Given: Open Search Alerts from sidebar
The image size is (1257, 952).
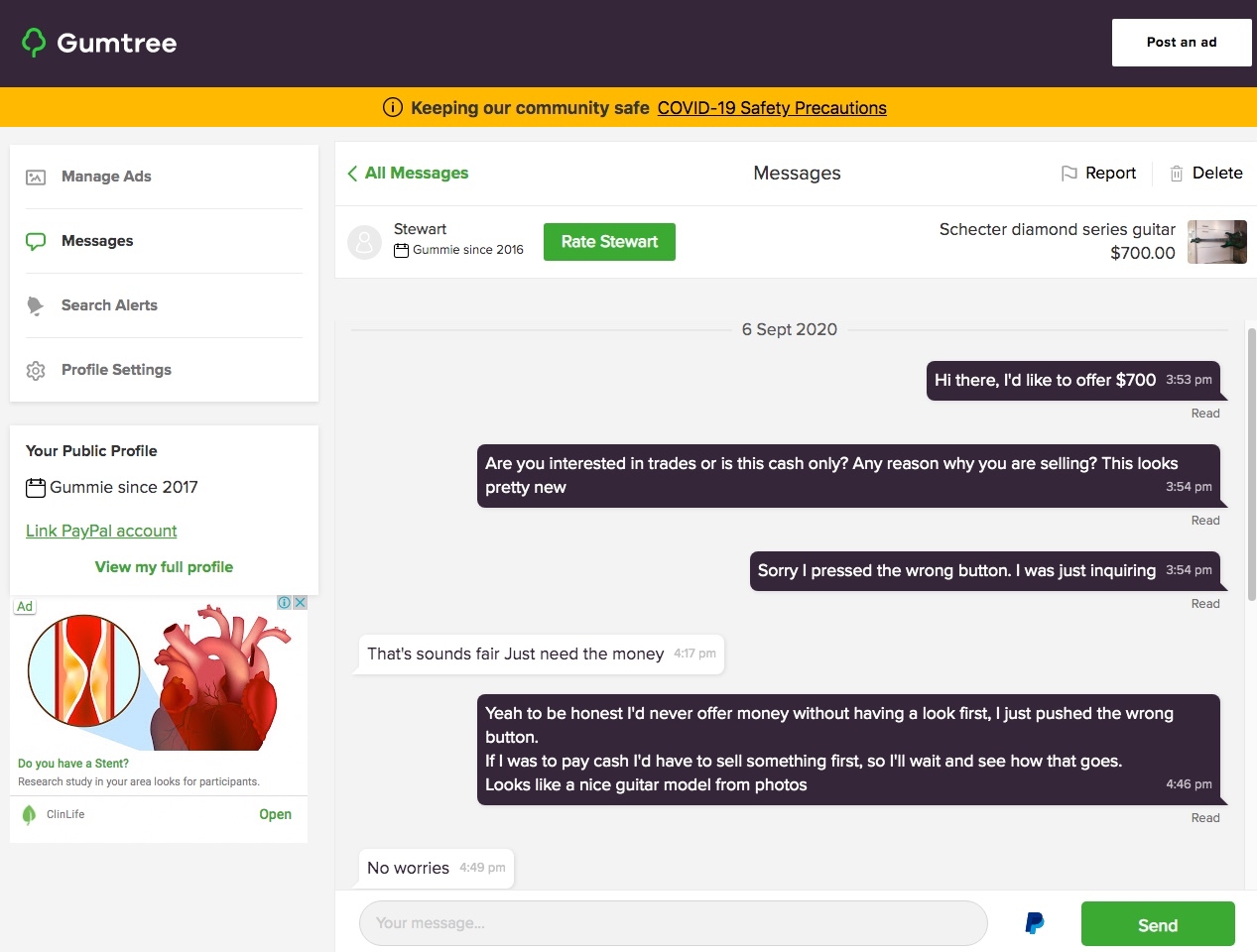Looking at the screenshot, I should click(x=109, y=305).
